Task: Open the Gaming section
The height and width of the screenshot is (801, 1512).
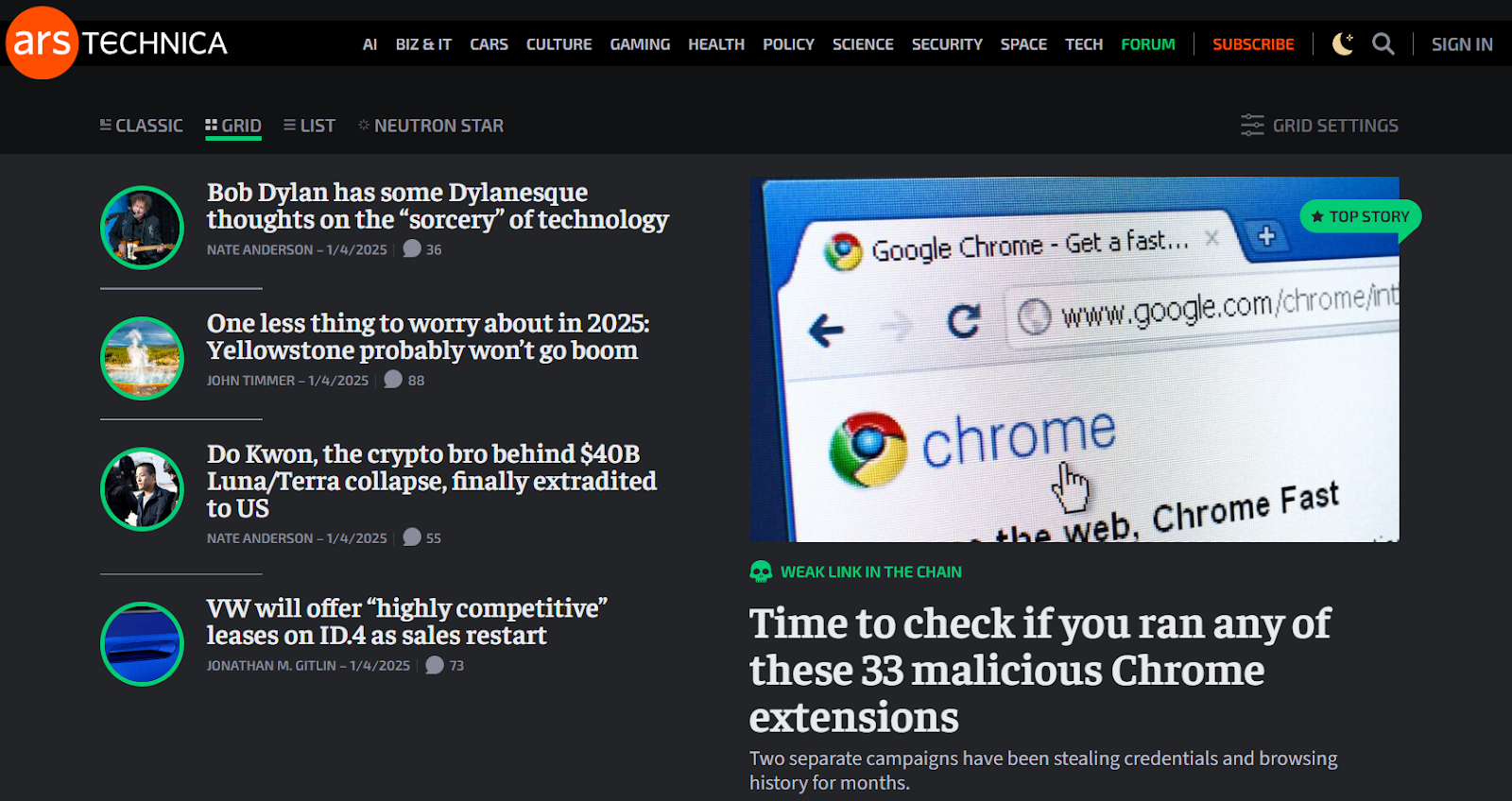Action: tap(640, 44)
